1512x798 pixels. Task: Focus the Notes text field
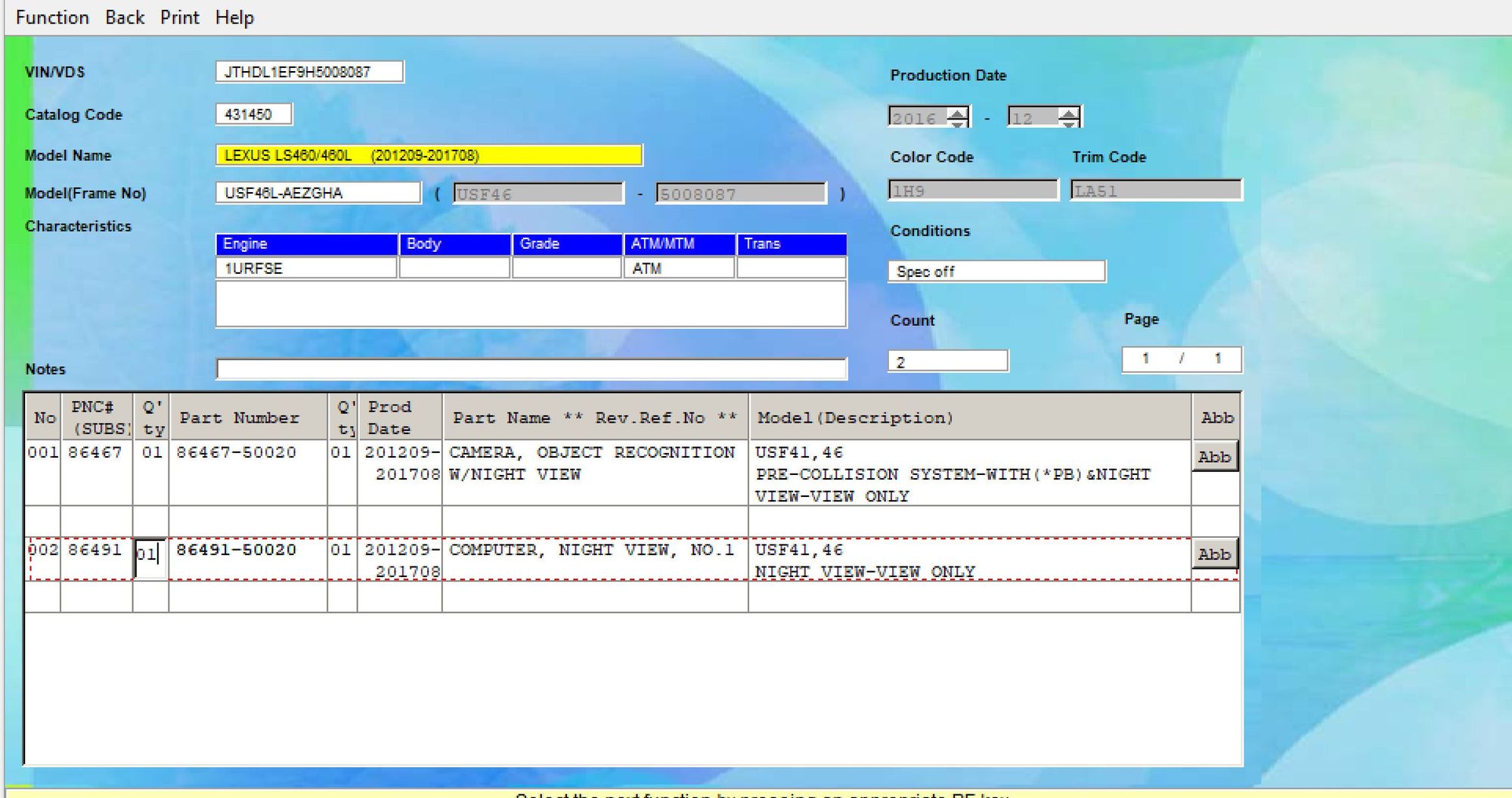531,369
